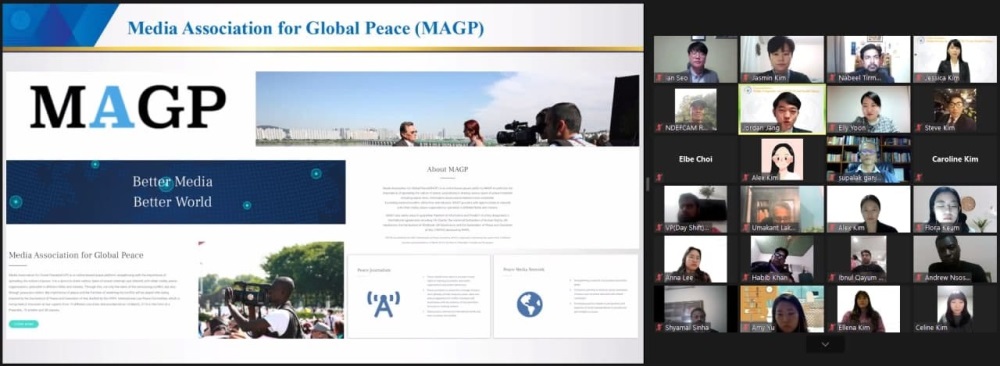Click the Better Media Better World banner
The height and width of the screenshot is (366, 1000).
176,192
